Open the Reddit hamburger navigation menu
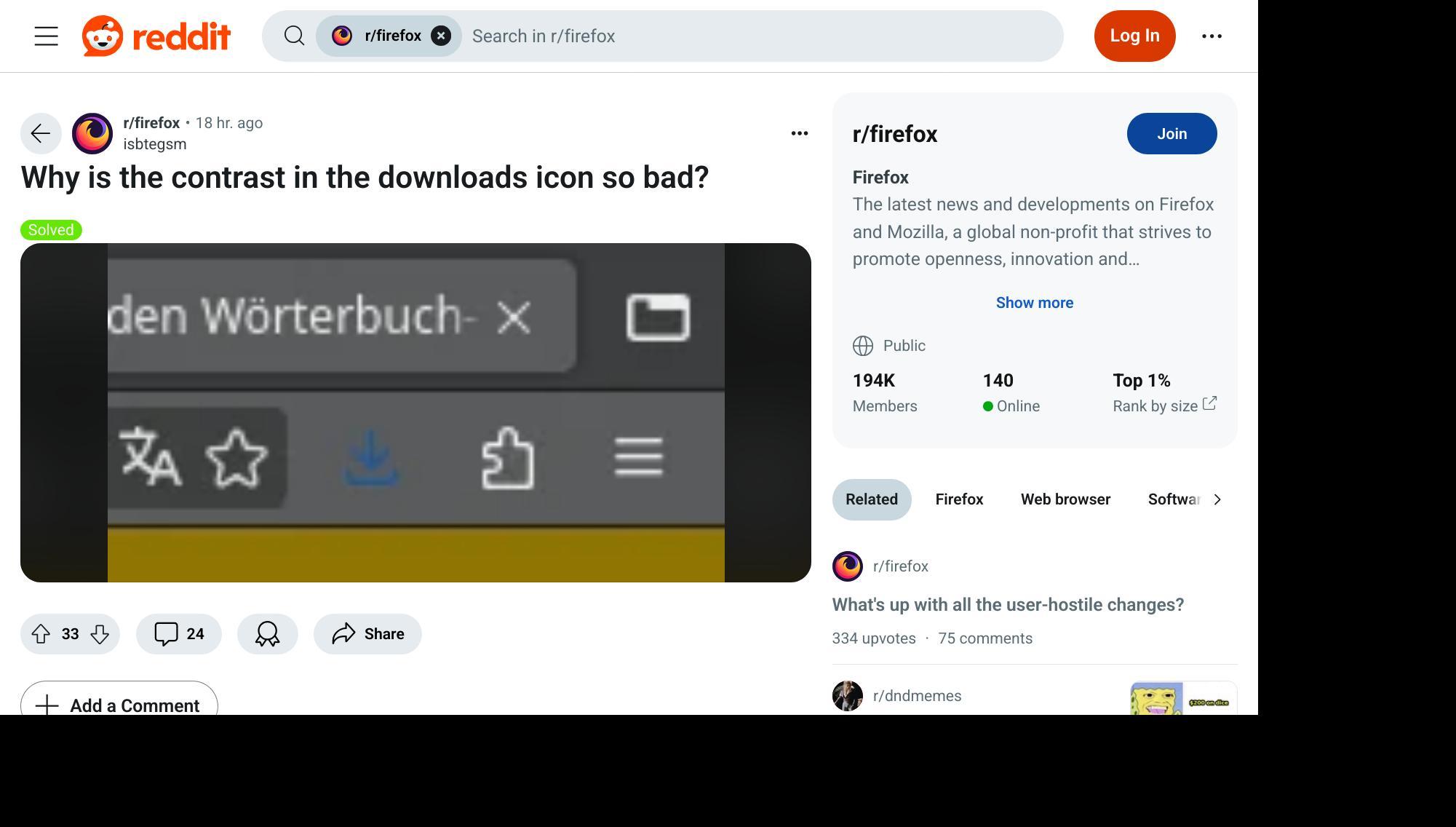 click(45, 36)
